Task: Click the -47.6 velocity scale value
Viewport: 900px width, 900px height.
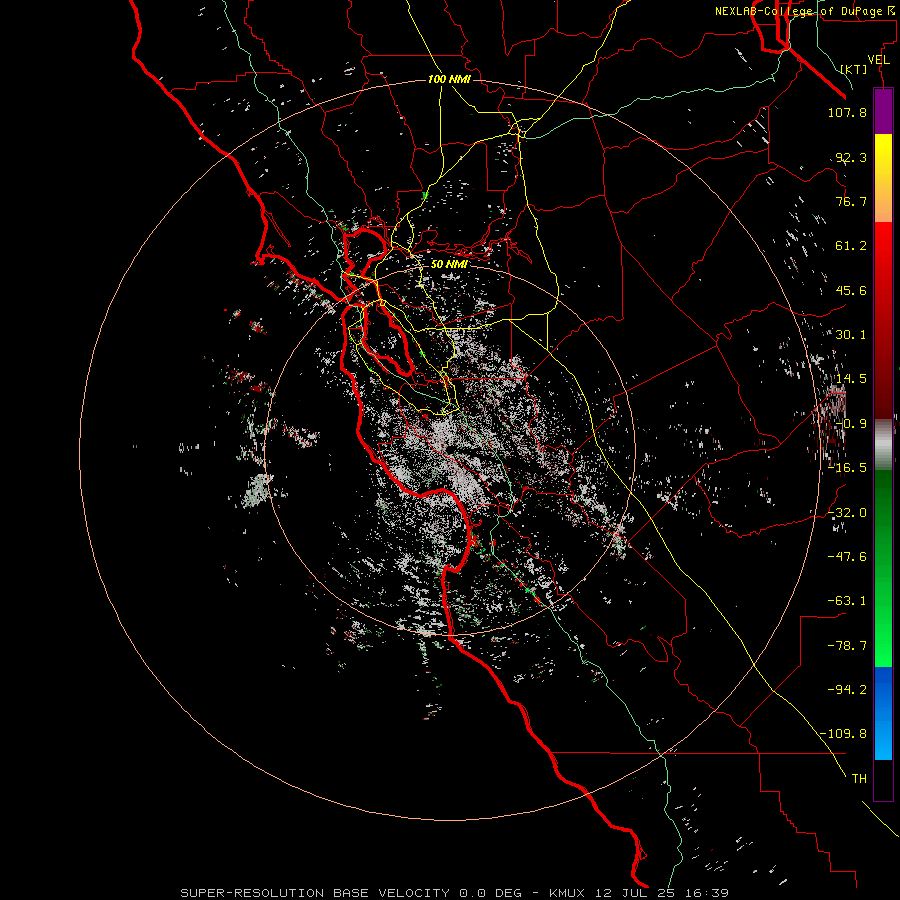Action: click(x=847, y=557)
